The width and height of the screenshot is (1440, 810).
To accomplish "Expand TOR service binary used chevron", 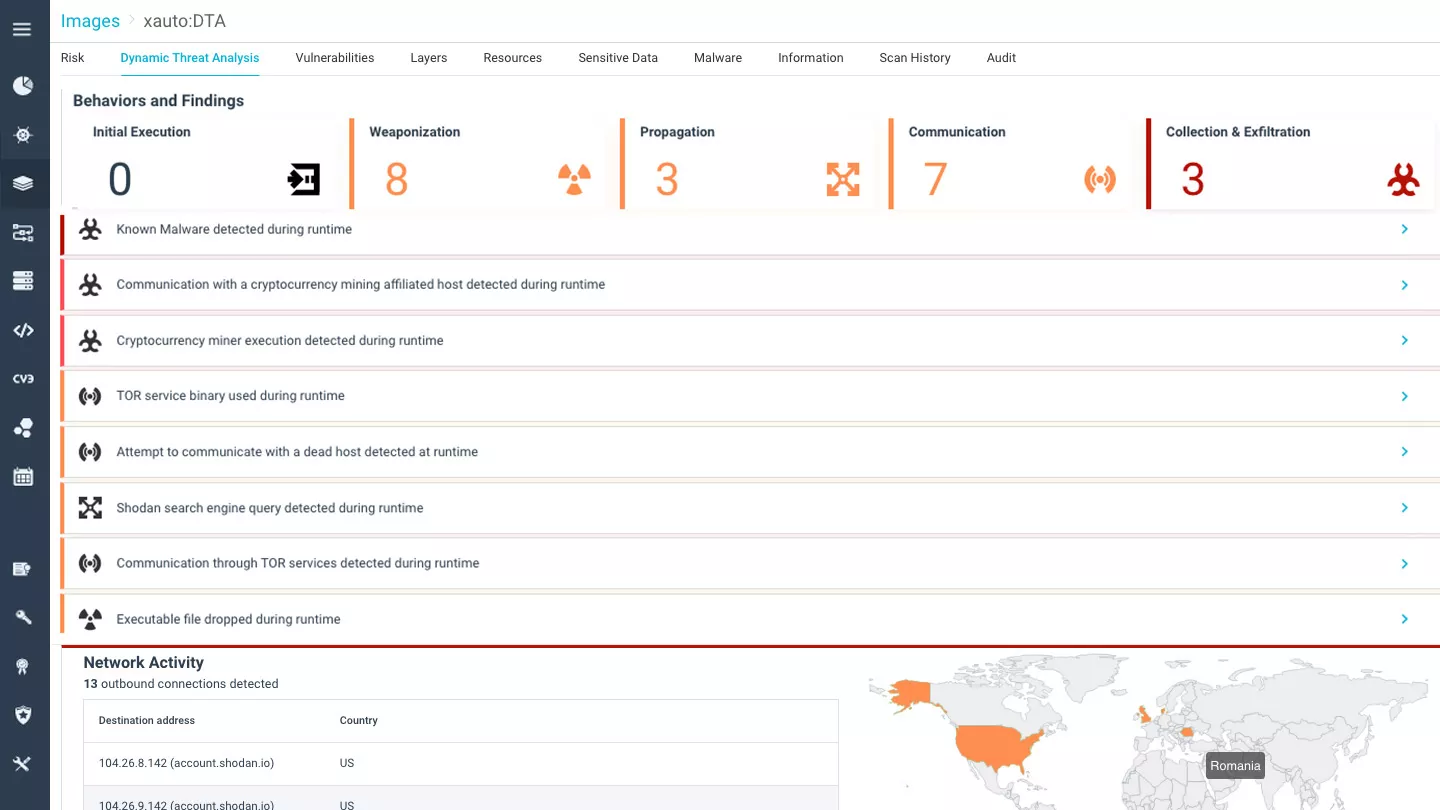I will click(x=1405, y=396).
